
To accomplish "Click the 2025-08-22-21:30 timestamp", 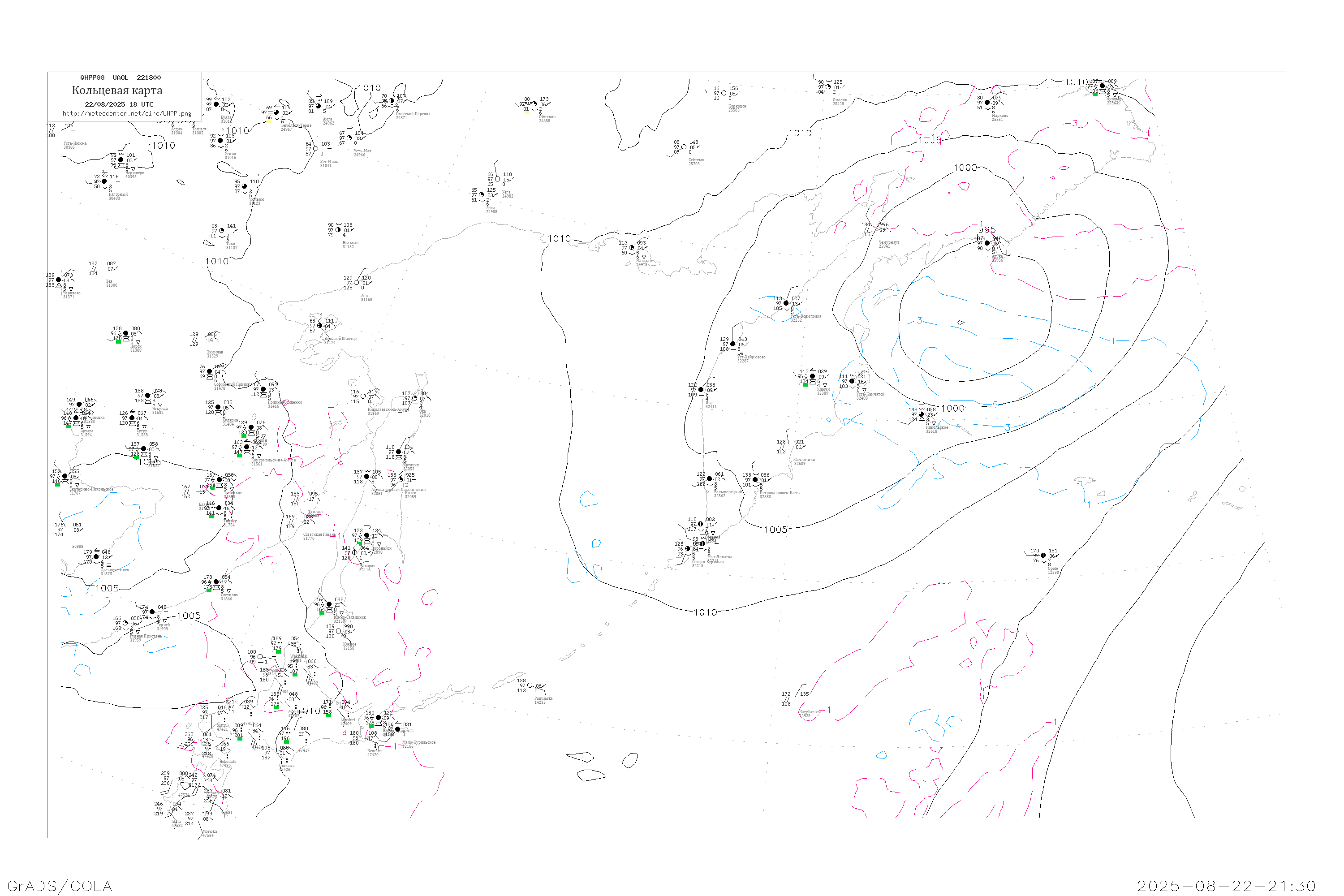I will pos(1226,886).
